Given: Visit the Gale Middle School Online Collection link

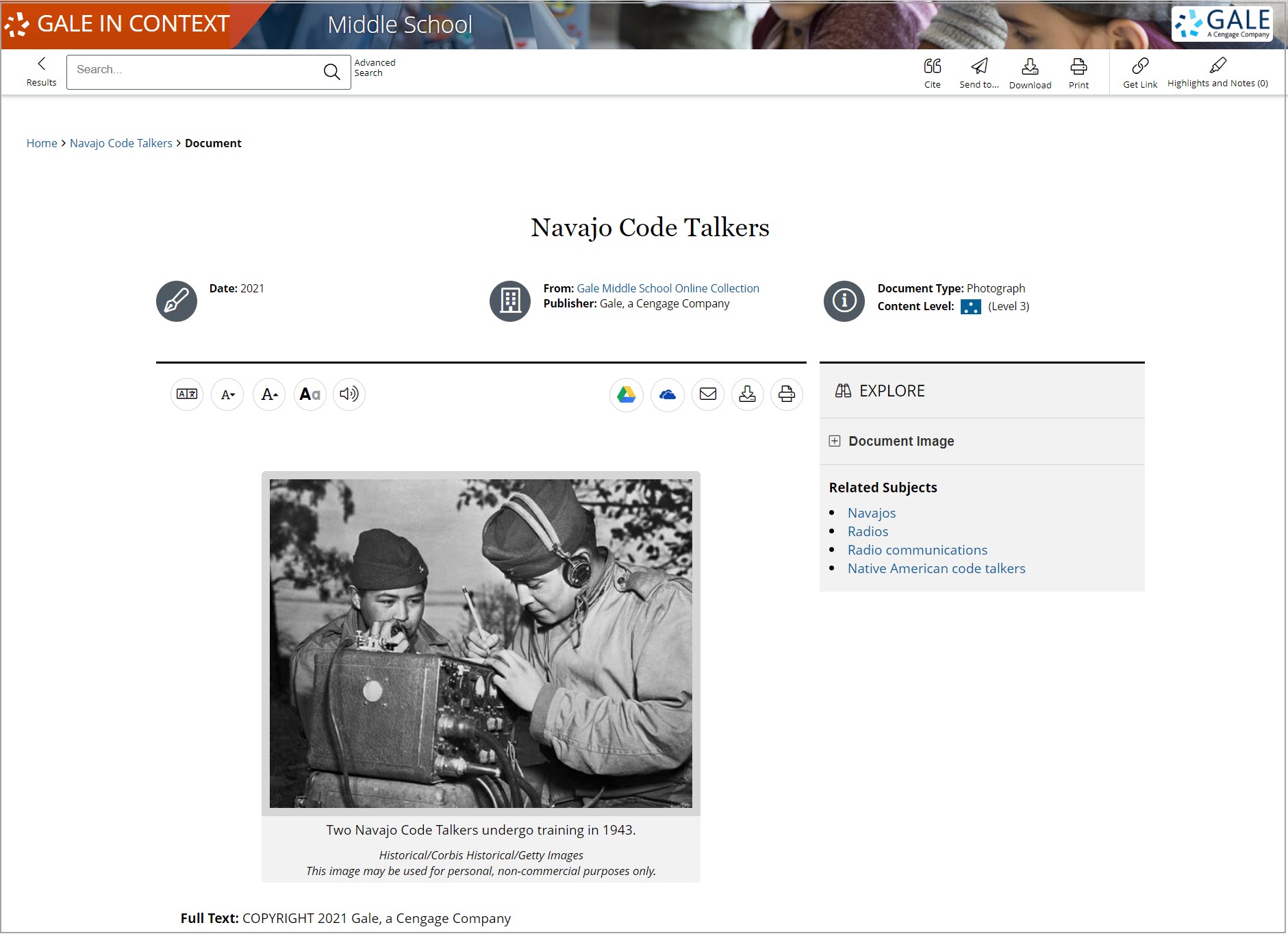Looking at the screenshot, I should coord(667,288).
